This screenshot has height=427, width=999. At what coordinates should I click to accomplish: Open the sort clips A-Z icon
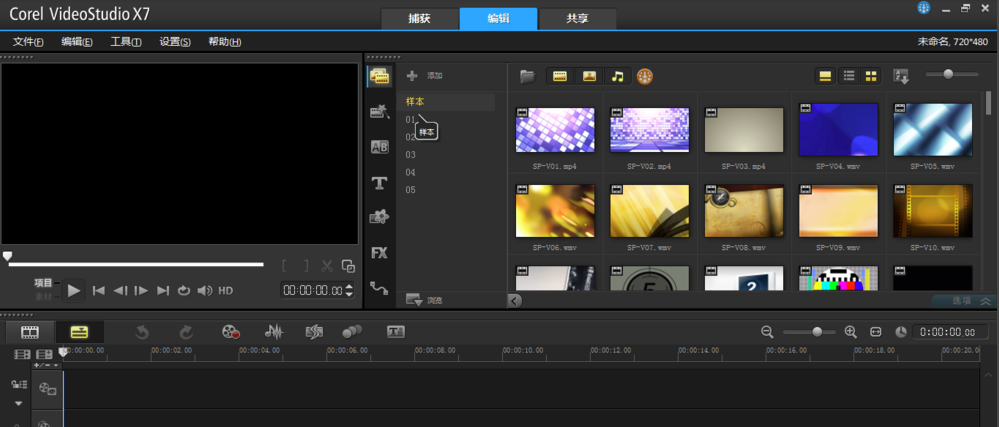[x=901, y=76]
